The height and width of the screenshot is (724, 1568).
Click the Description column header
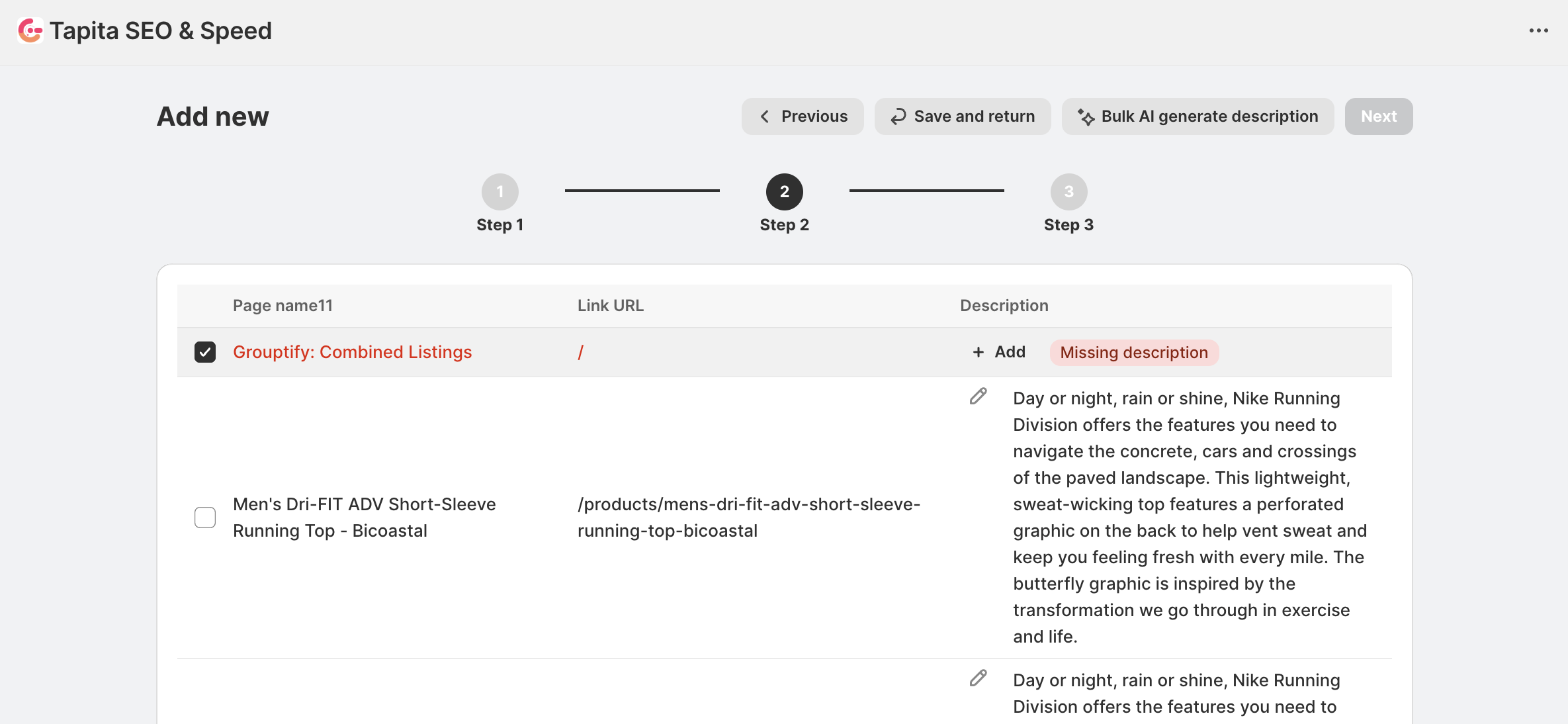(x=1004, y=306)
